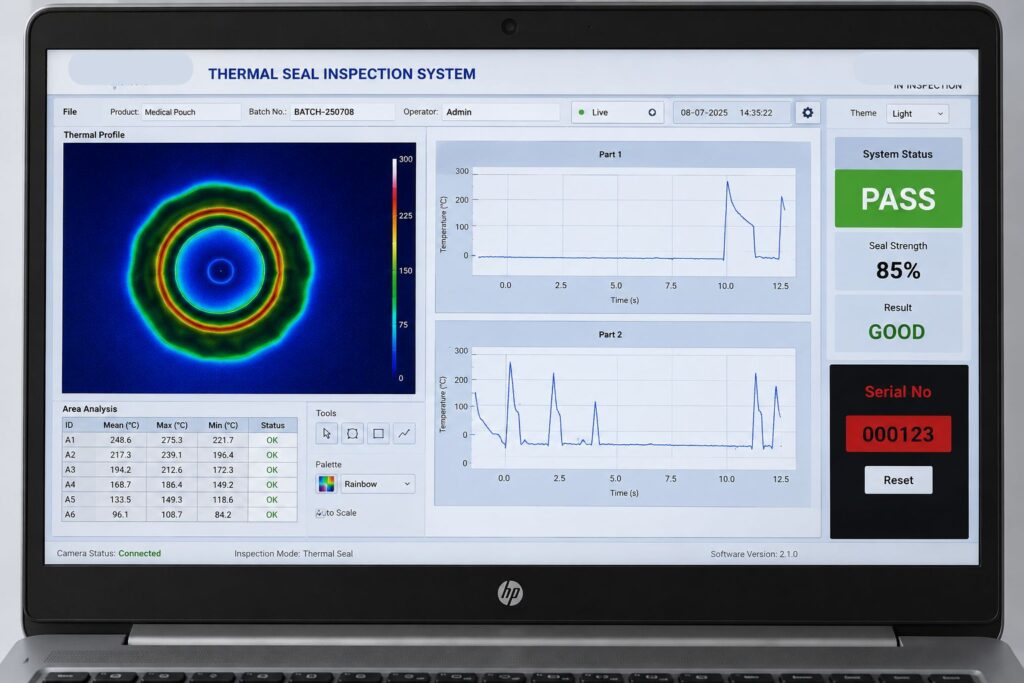Click the date 08-07-2025
The width and height of the screenshot is (1024, 683).
pos(704,113)
